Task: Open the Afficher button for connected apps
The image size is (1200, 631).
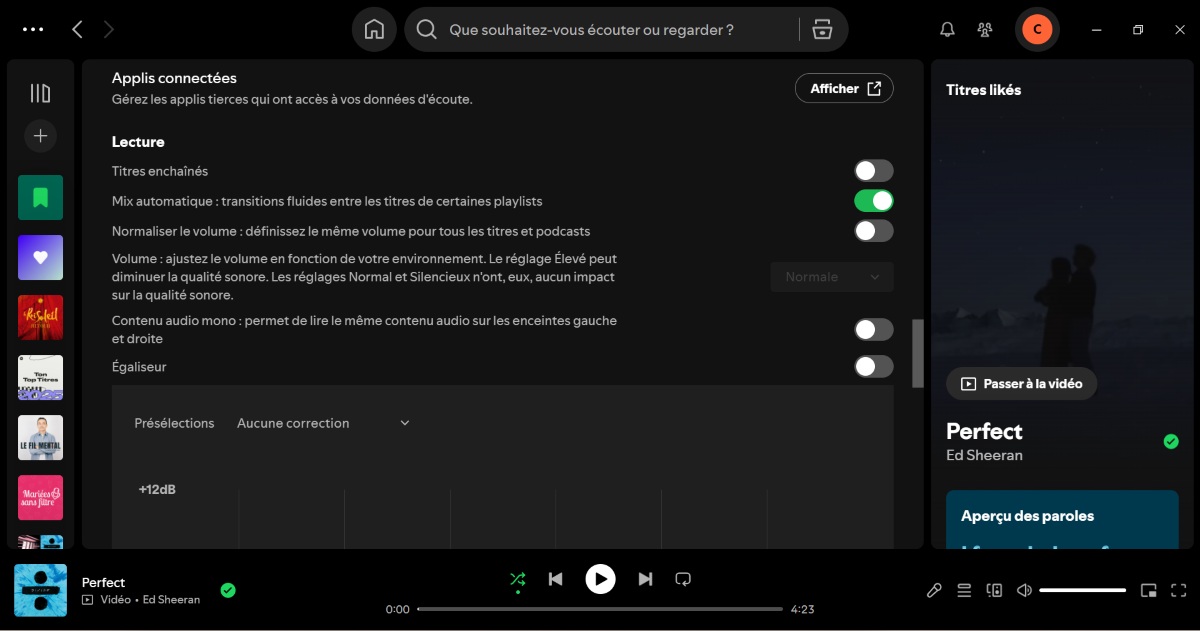Action: point(843,88)
